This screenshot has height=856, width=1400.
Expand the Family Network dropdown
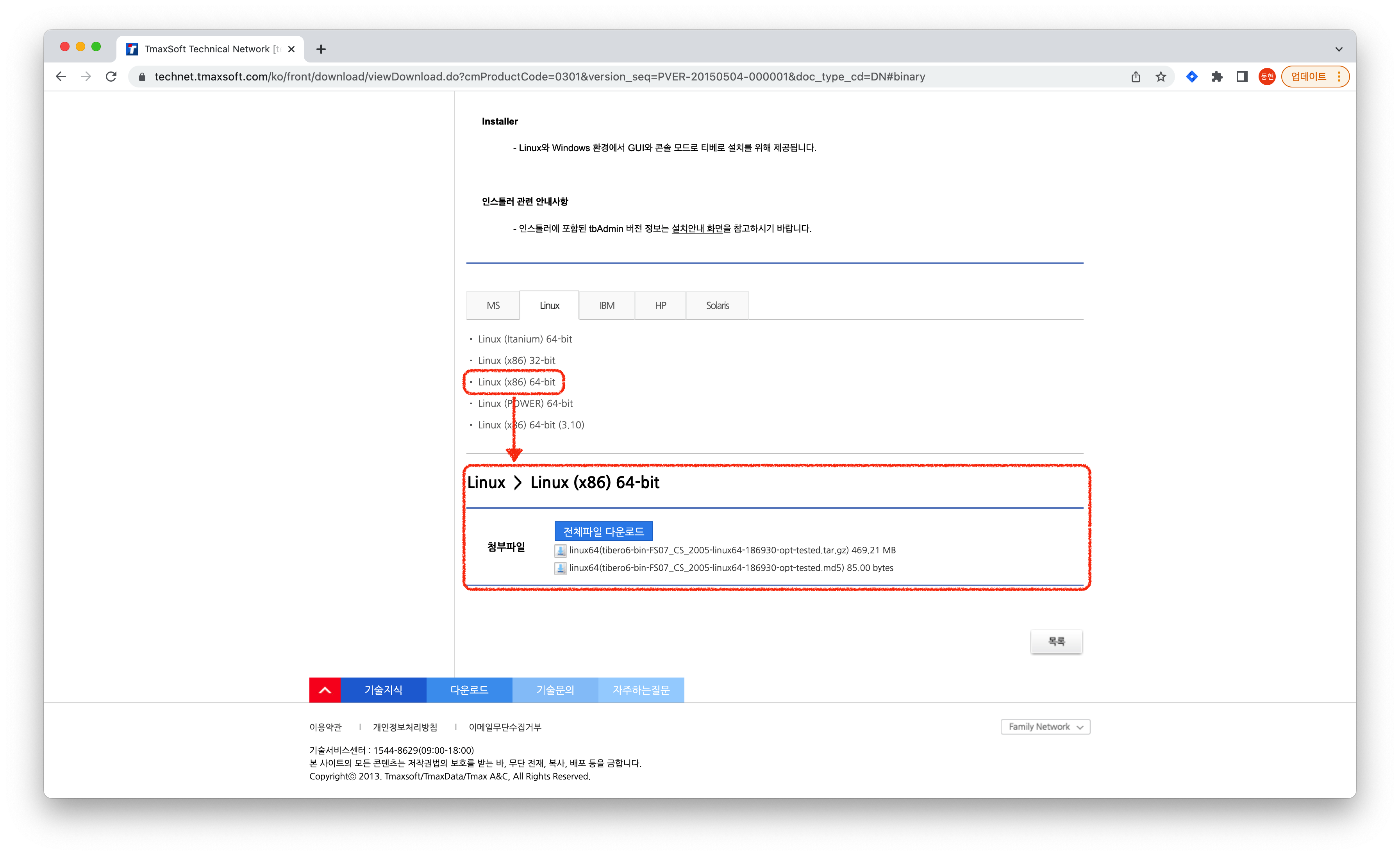point(1045,727)
